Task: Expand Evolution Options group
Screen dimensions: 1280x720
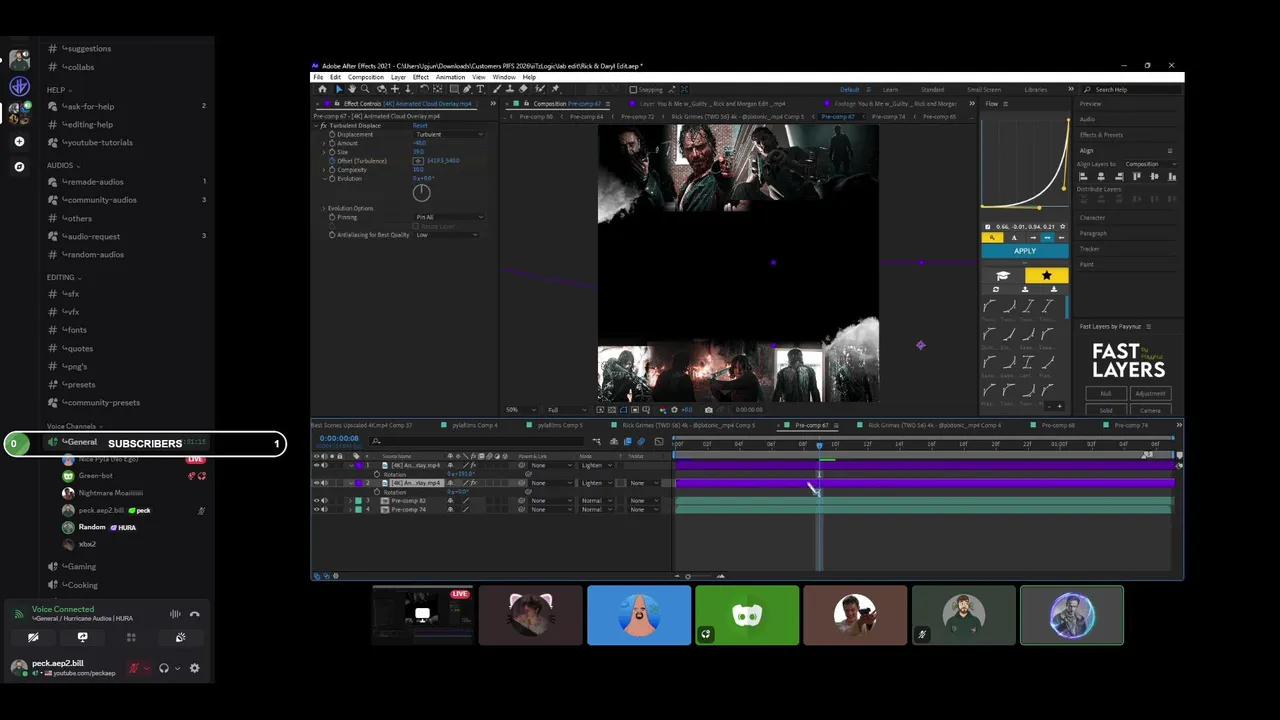Action: tap(323, 209)
